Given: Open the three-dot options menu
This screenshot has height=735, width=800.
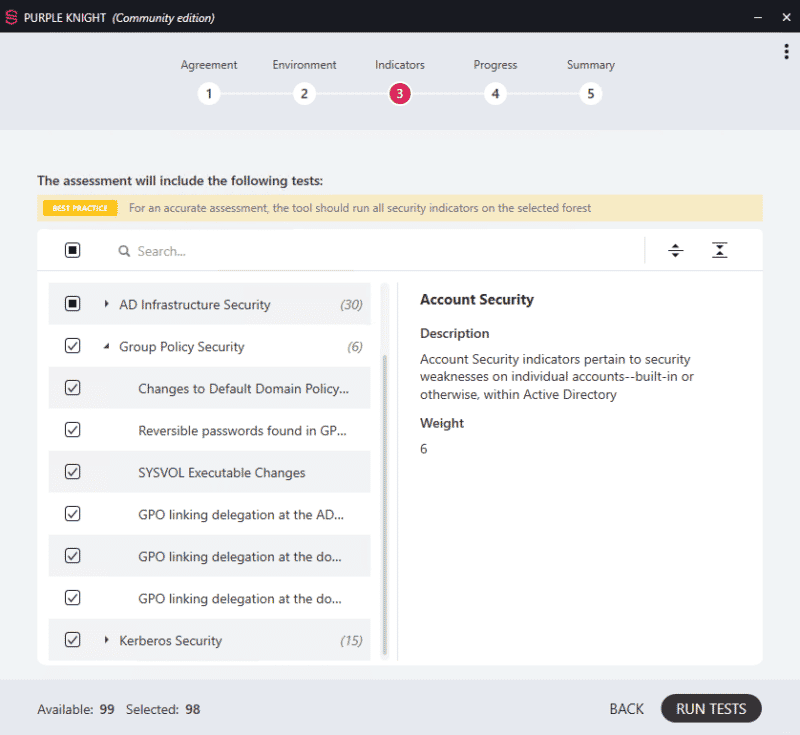Looking at the screenshot, I should coord(787,52).
